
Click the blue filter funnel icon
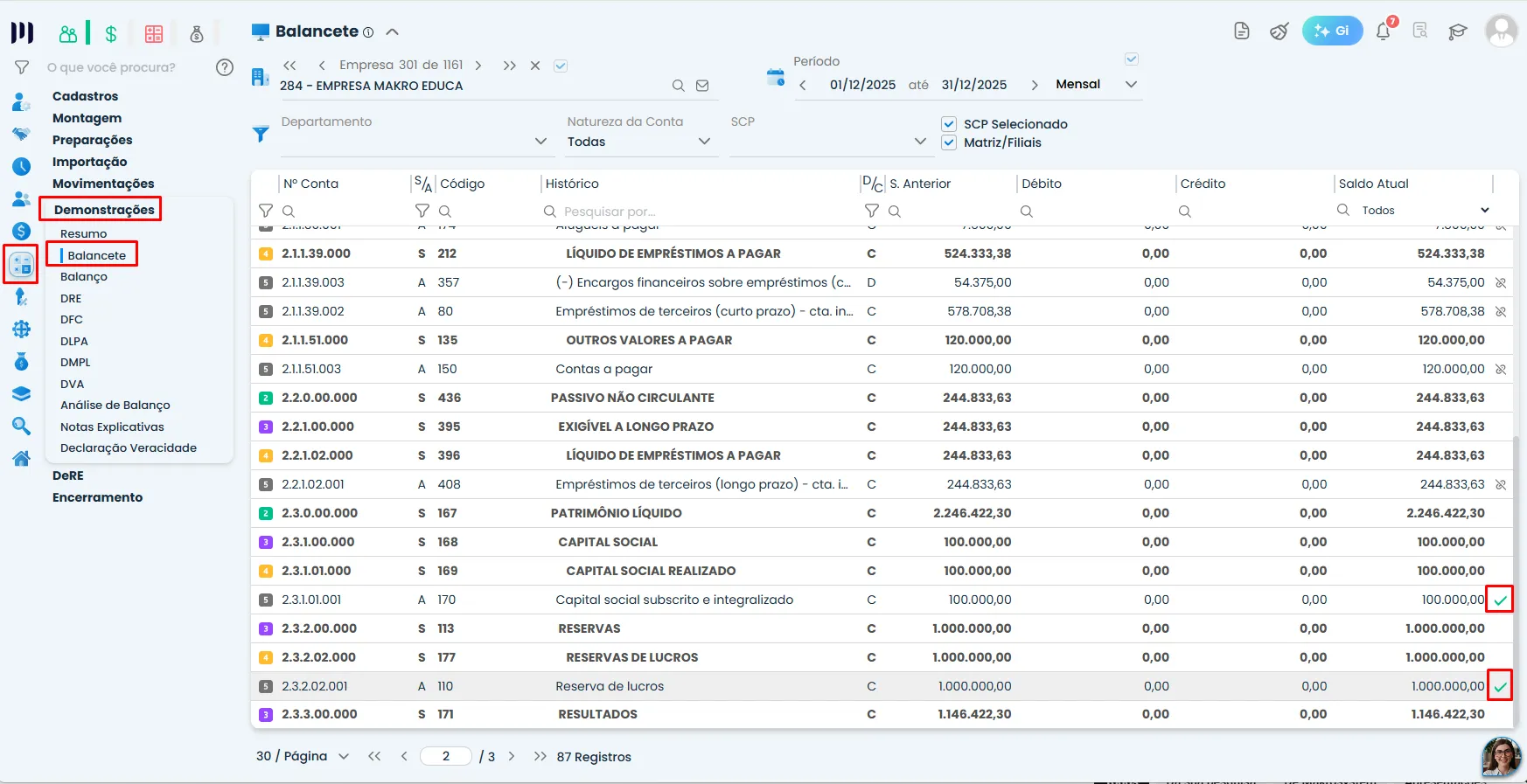[261, 135]
